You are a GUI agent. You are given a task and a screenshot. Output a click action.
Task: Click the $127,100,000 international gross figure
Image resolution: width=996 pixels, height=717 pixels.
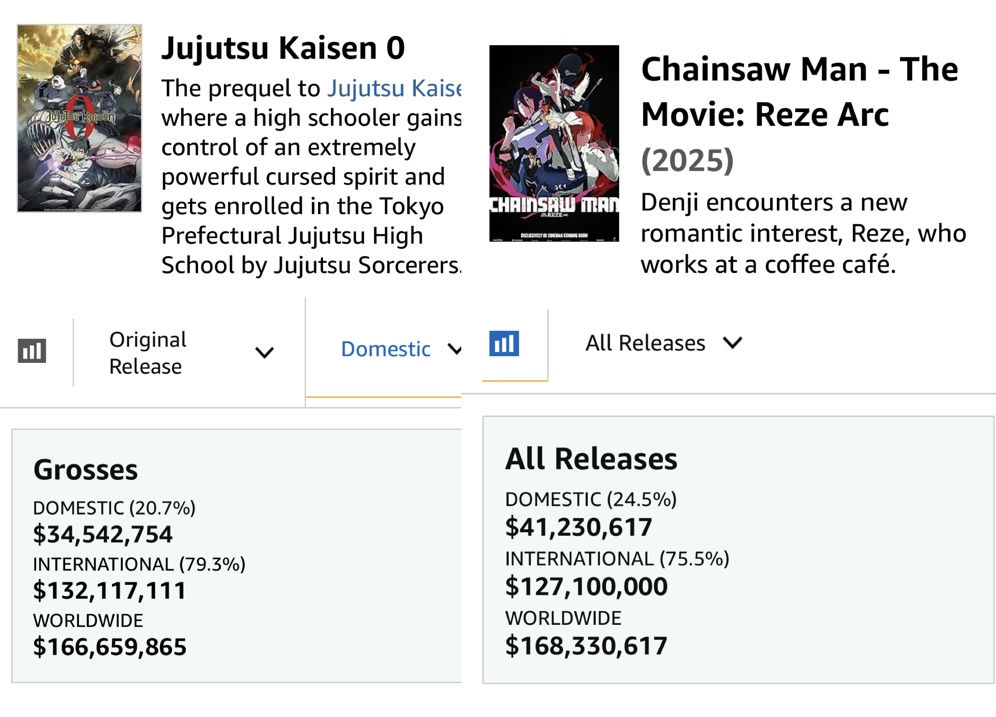[586, 586]
